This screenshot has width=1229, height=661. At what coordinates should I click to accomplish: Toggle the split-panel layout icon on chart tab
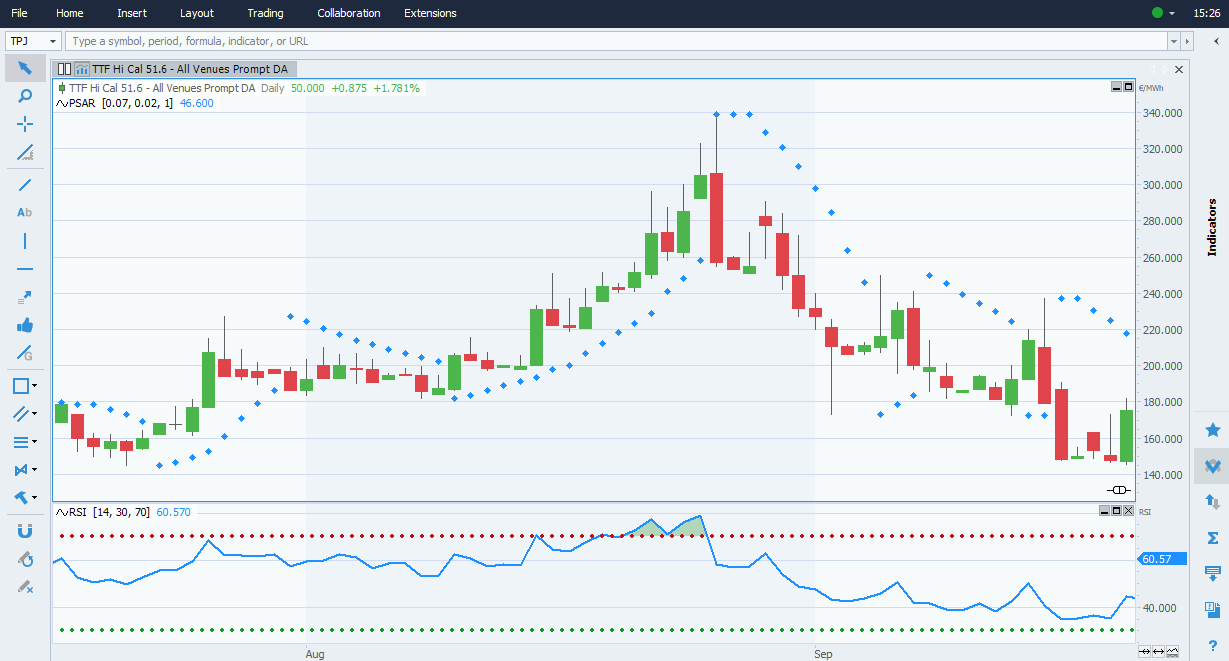(64, 69)
